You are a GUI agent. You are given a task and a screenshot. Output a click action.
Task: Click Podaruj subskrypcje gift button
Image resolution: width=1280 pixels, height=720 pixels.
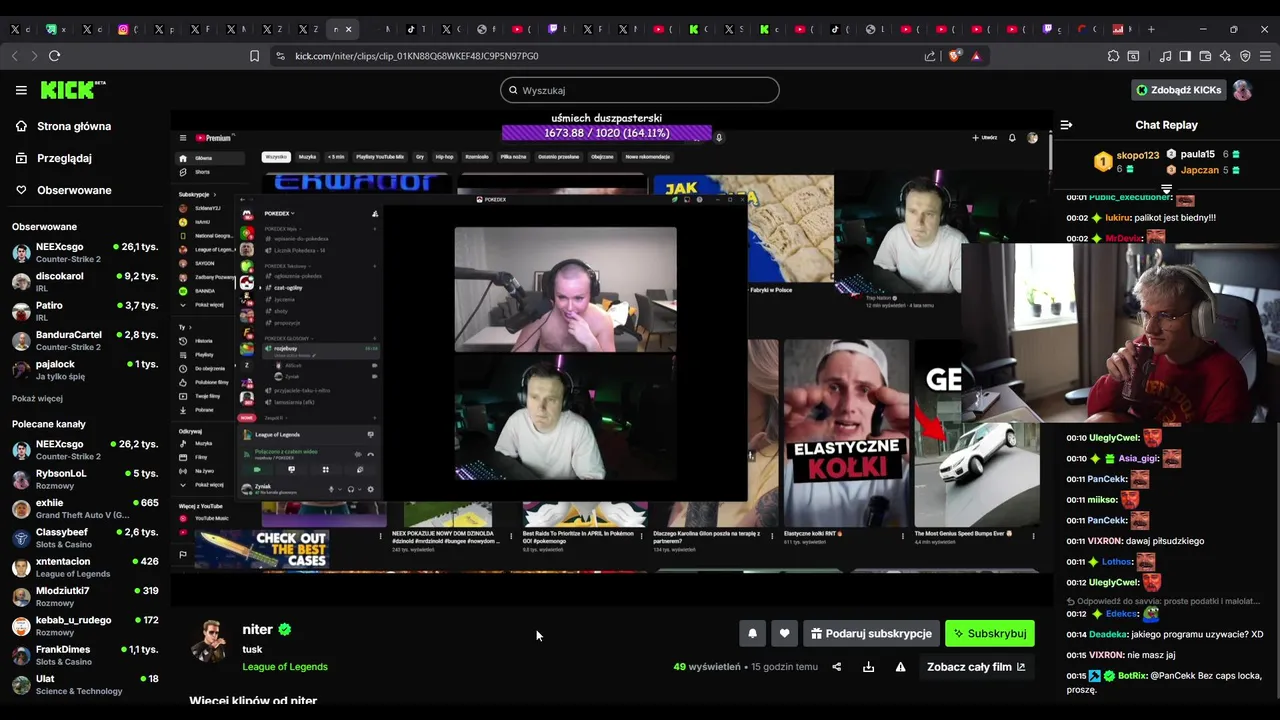871,633
